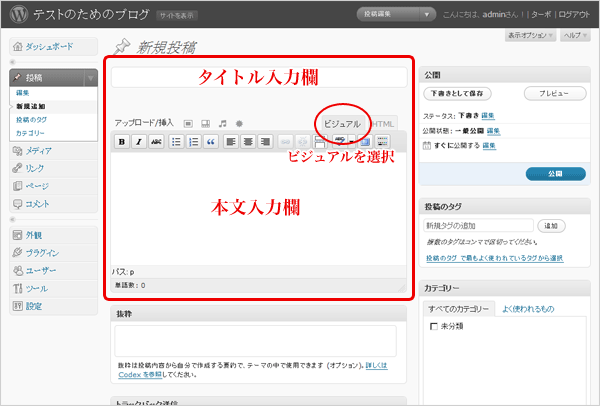This screenshot has width=600, height=406.
Task: Click the add media asterisk icon
Action: point(239,124)
